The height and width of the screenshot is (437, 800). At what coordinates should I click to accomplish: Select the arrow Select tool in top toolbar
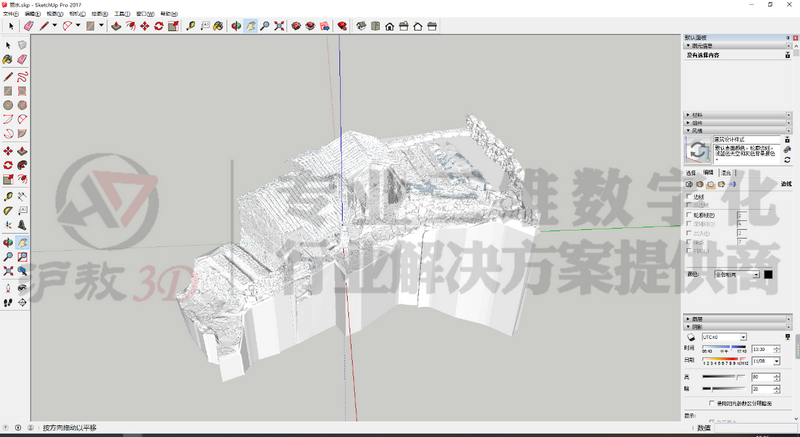(11, 26)
